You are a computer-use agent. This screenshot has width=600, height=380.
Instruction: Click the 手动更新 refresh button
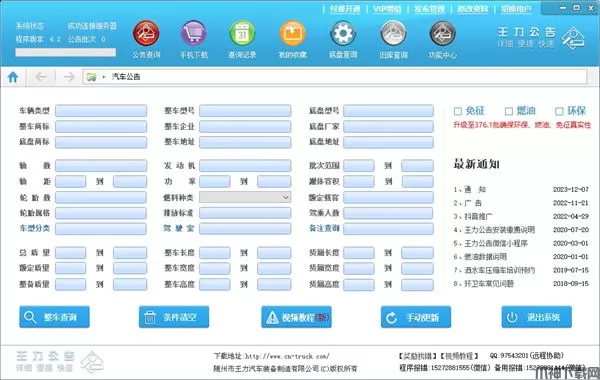[416, 317]
